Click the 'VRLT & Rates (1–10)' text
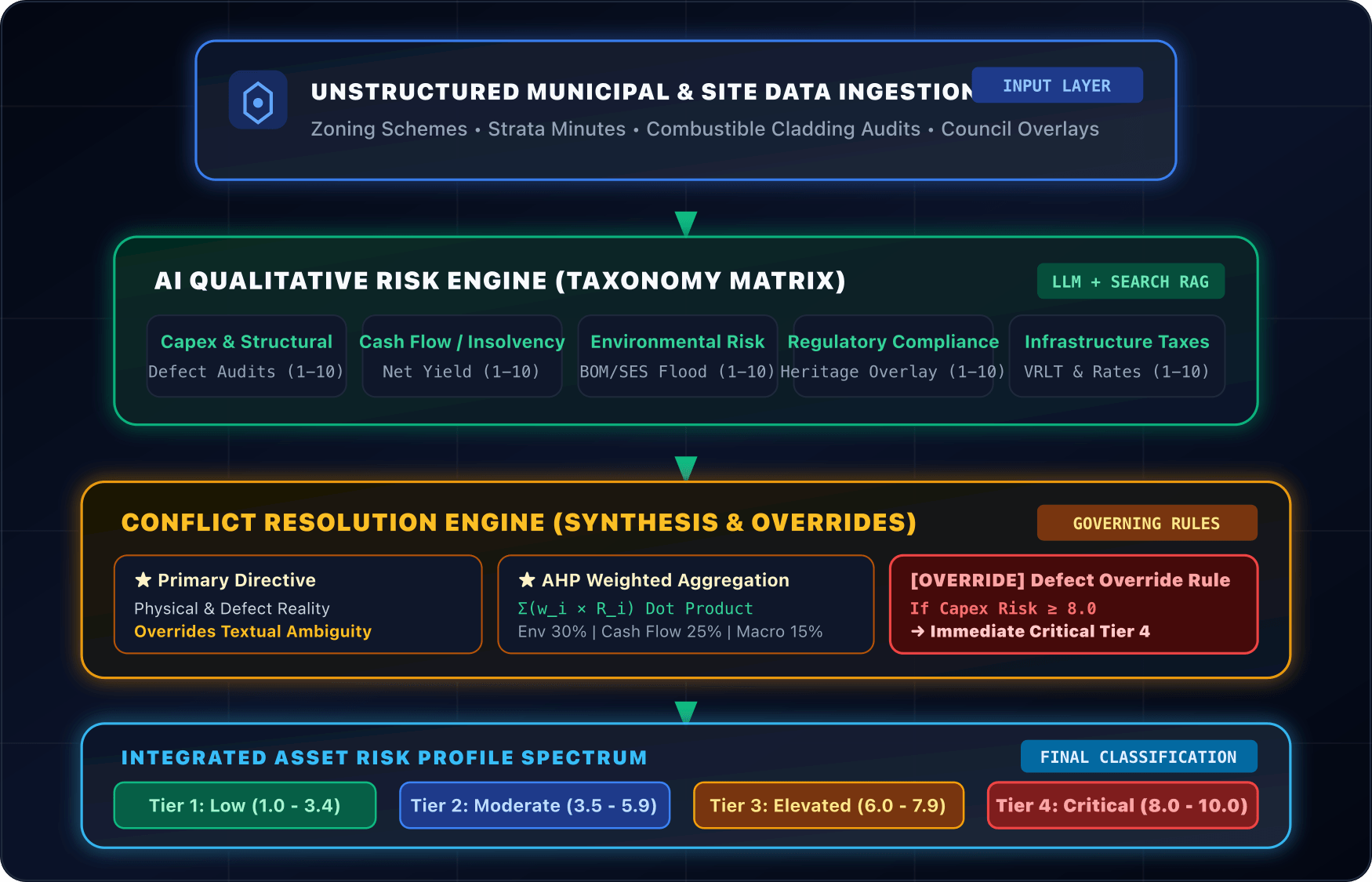This screenshot has width=1372, height=882. point(1116,372)
